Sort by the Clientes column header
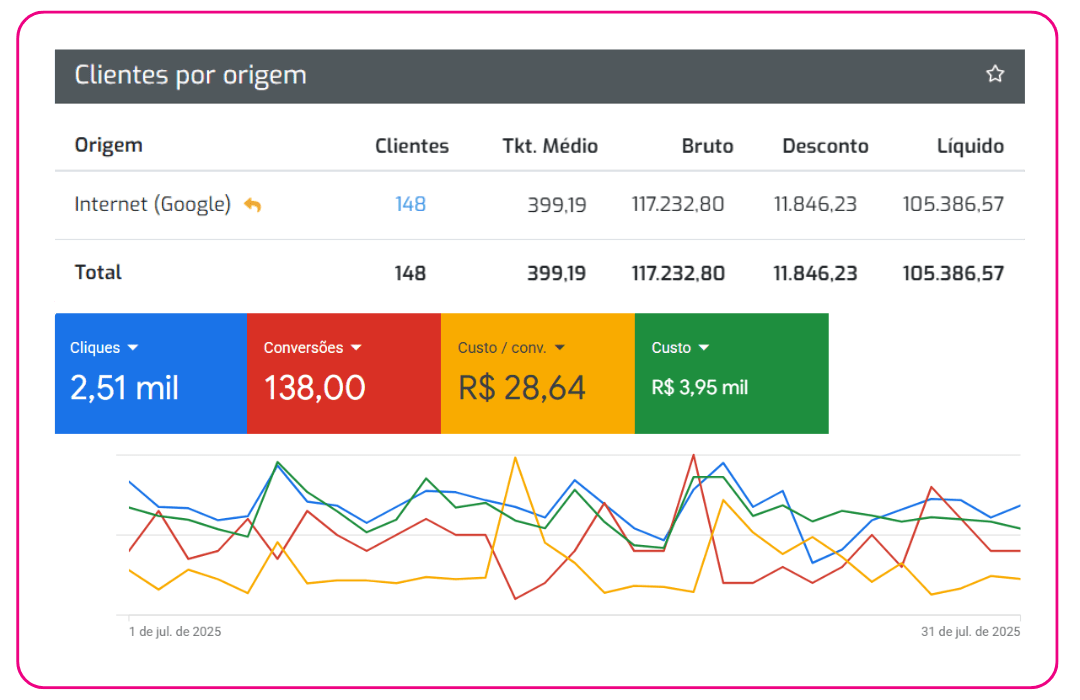This screenshot has width=1080, height=700. click(411, 146)
